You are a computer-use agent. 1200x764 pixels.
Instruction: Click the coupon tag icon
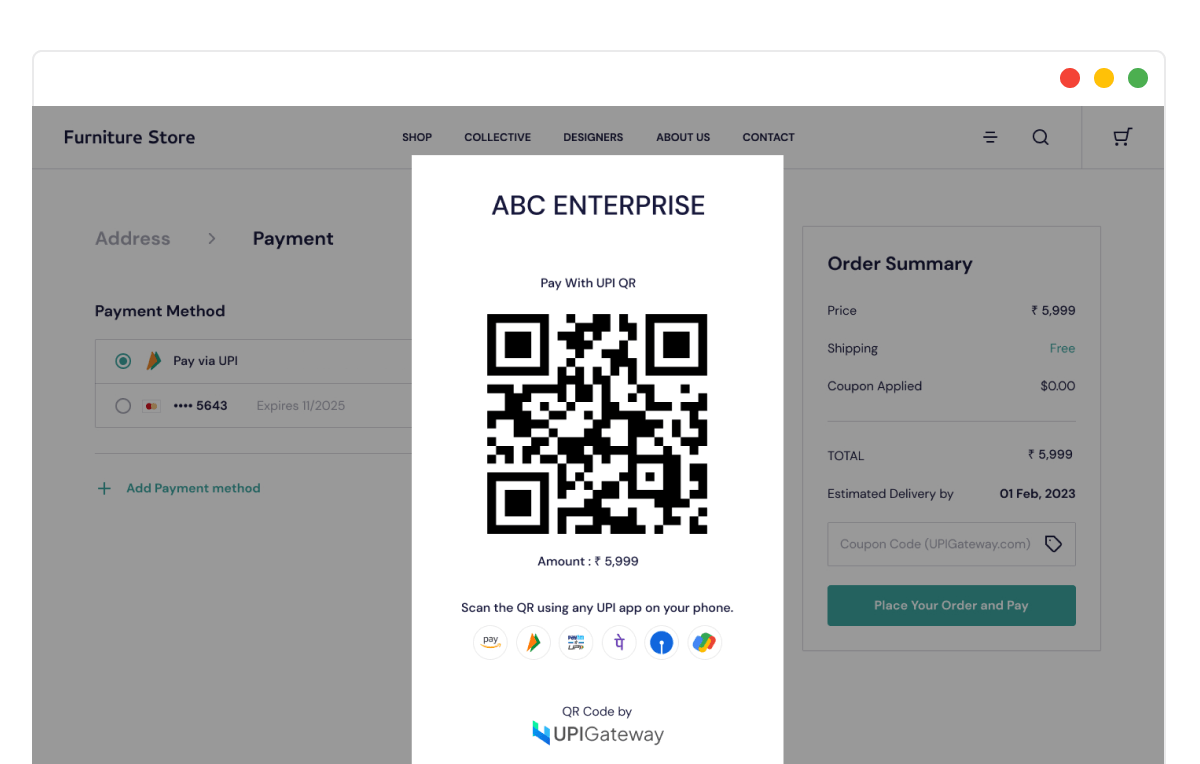coord(1053,544)
